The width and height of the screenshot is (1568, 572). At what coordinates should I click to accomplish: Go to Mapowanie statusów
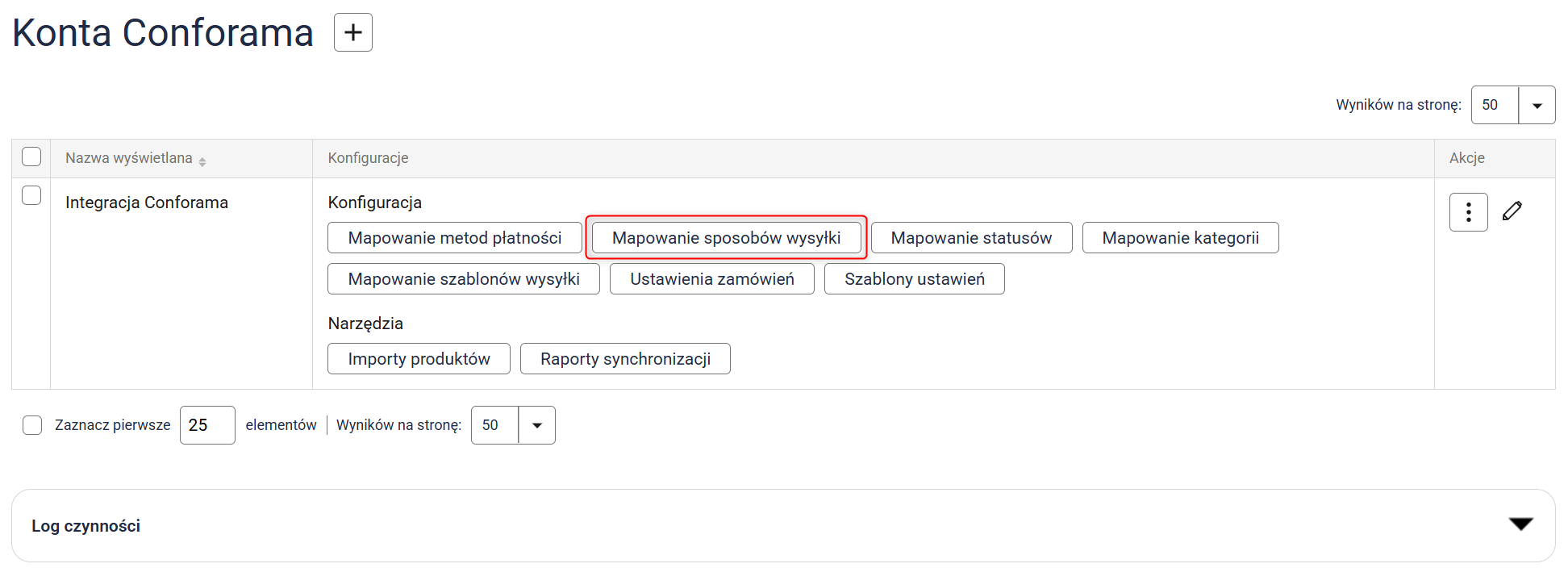tap(971, 238)
